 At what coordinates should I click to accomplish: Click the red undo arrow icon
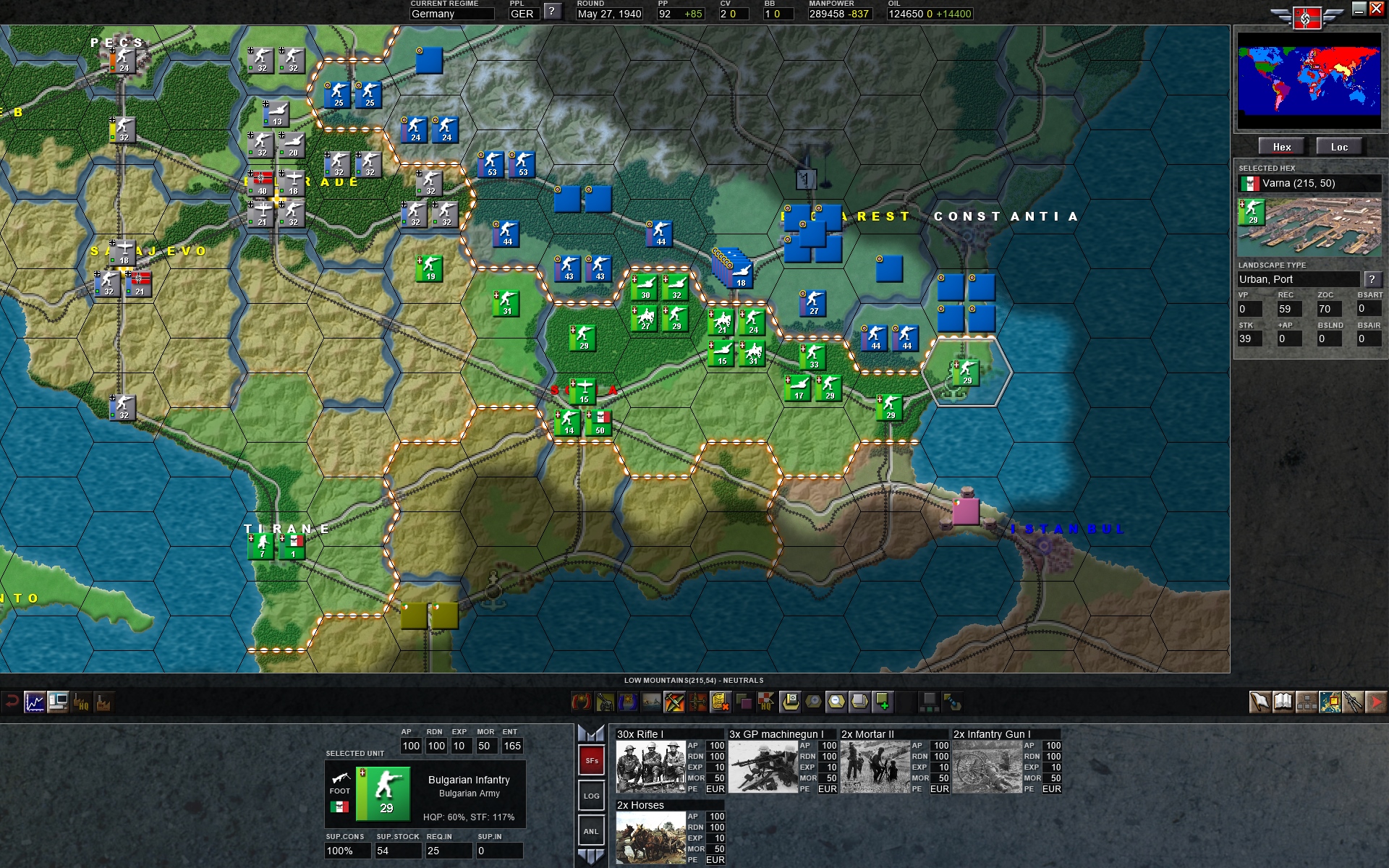click(x=12, y=702)
